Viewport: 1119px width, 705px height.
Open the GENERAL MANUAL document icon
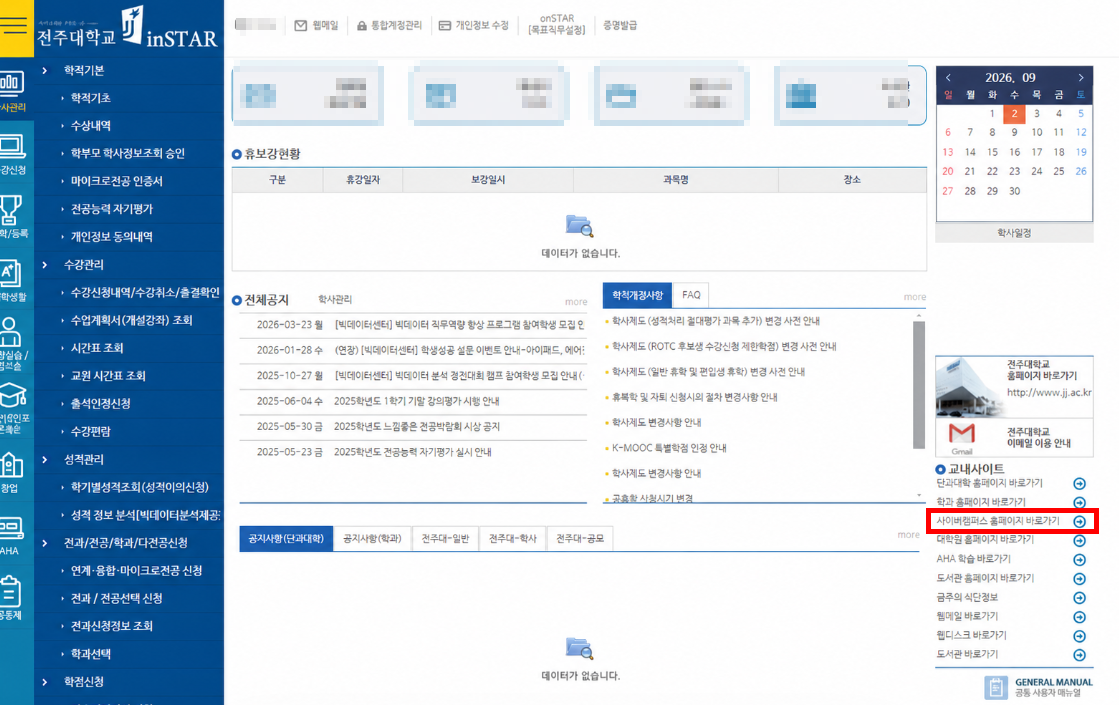click(x=996, y=688)
